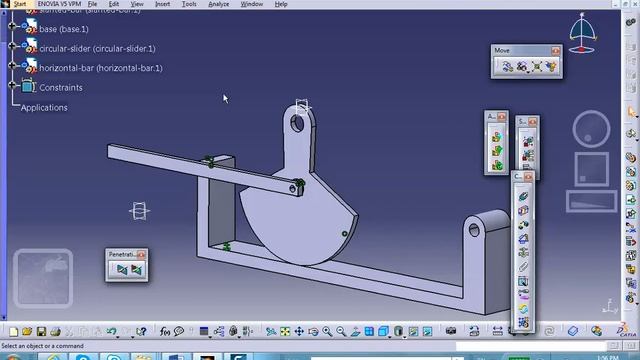Click the Zoom Out magnifier
640x360 pixels.
click(x=341, y=331)
